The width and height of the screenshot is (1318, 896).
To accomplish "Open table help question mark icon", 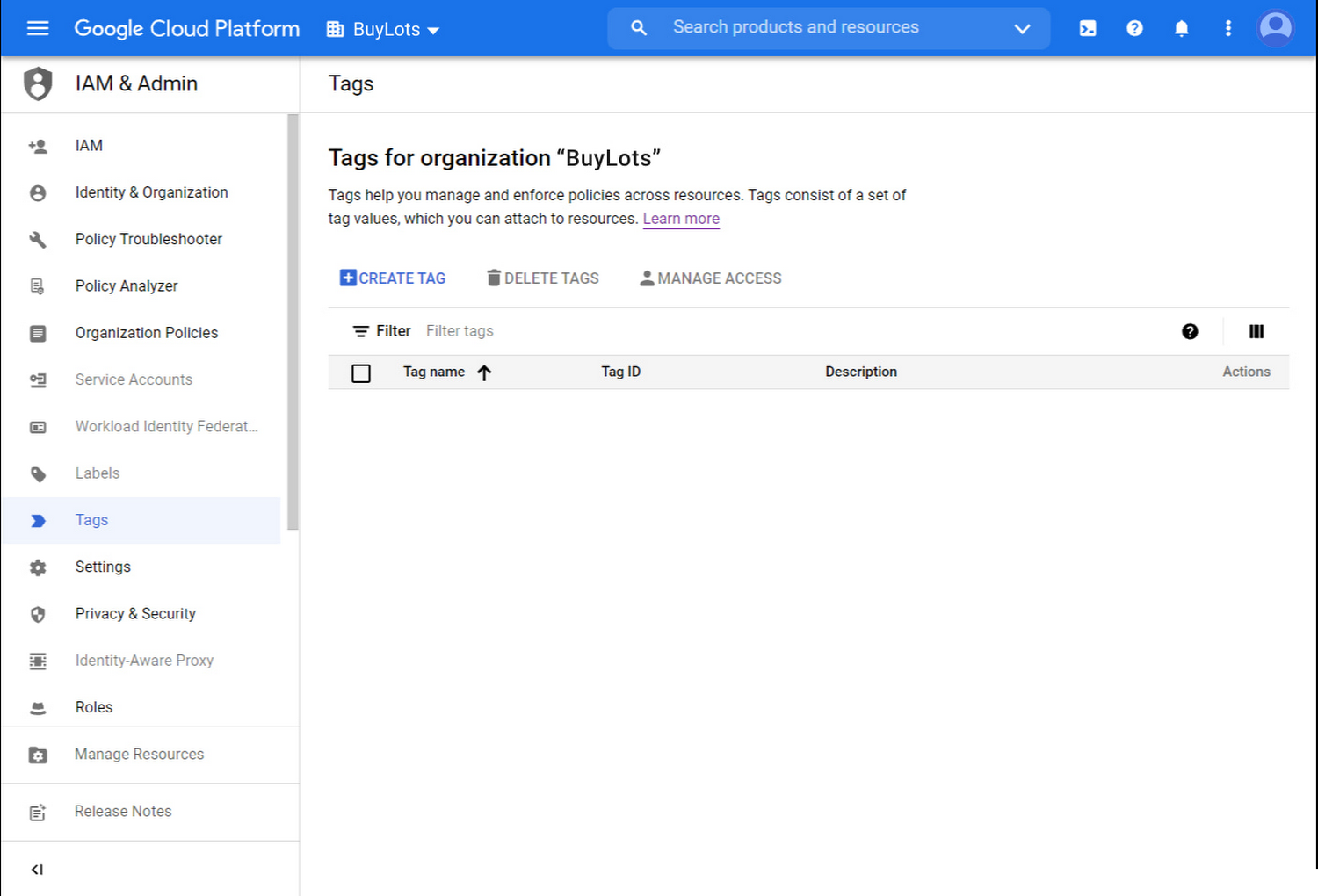I will coord(1190,331).
